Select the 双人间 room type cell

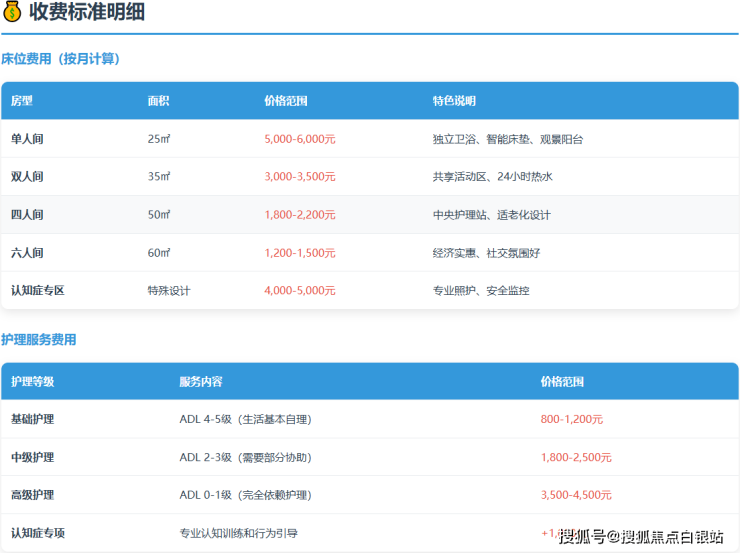pos(28,177)
